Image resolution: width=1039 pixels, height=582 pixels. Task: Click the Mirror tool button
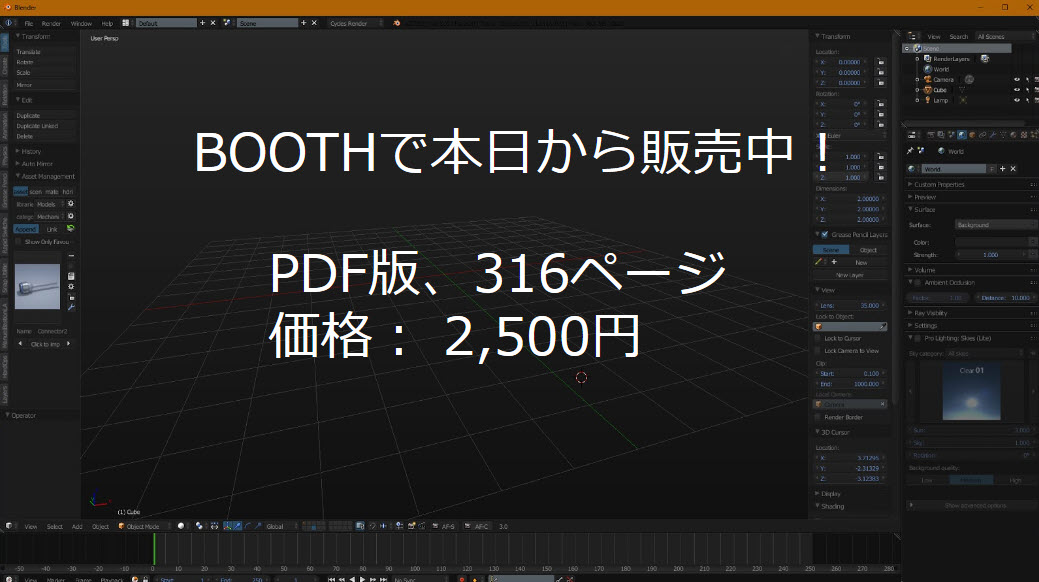click(x=45, y=85)
